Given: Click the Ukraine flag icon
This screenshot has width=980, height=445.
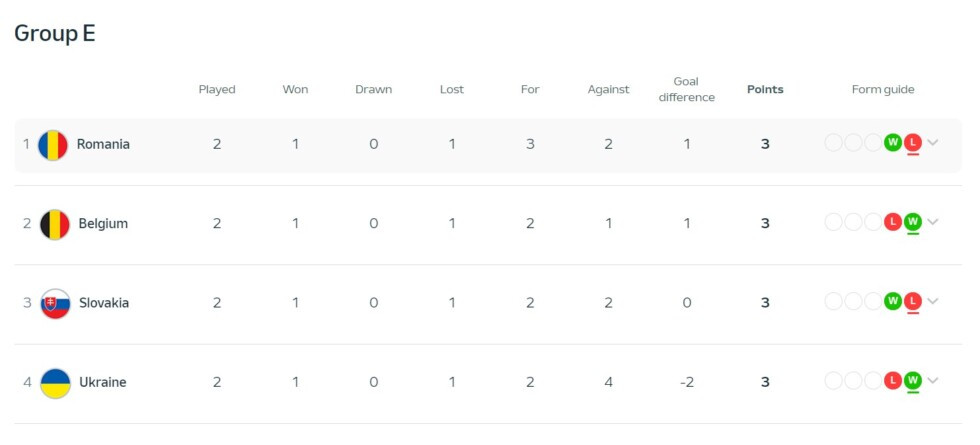Looking at the screenshot, I should click(55, 383).
